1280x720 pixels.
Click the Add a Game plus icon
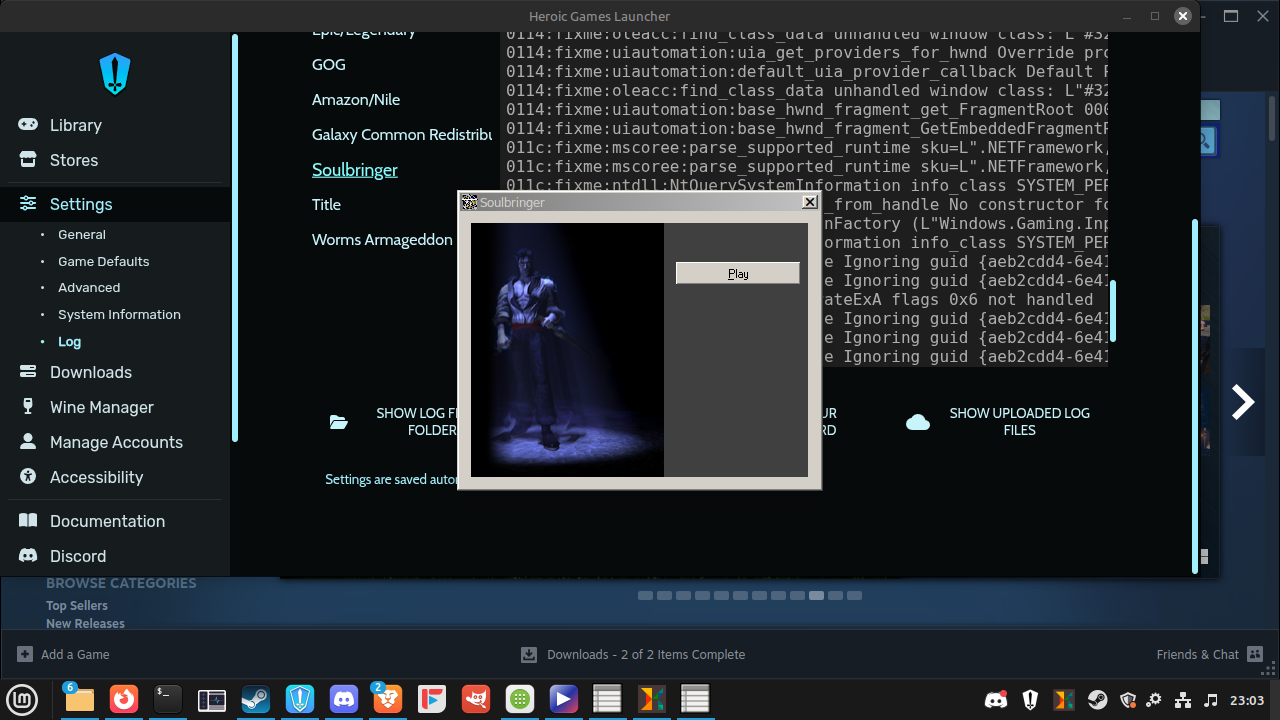tap(25, 654)
